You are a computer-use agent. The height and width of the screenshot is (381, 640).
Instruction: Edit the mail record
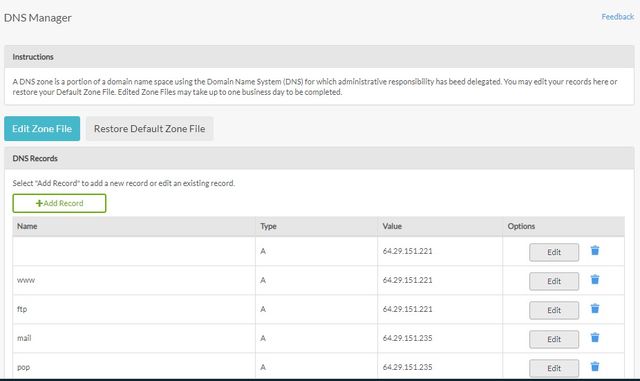point(554,339)
